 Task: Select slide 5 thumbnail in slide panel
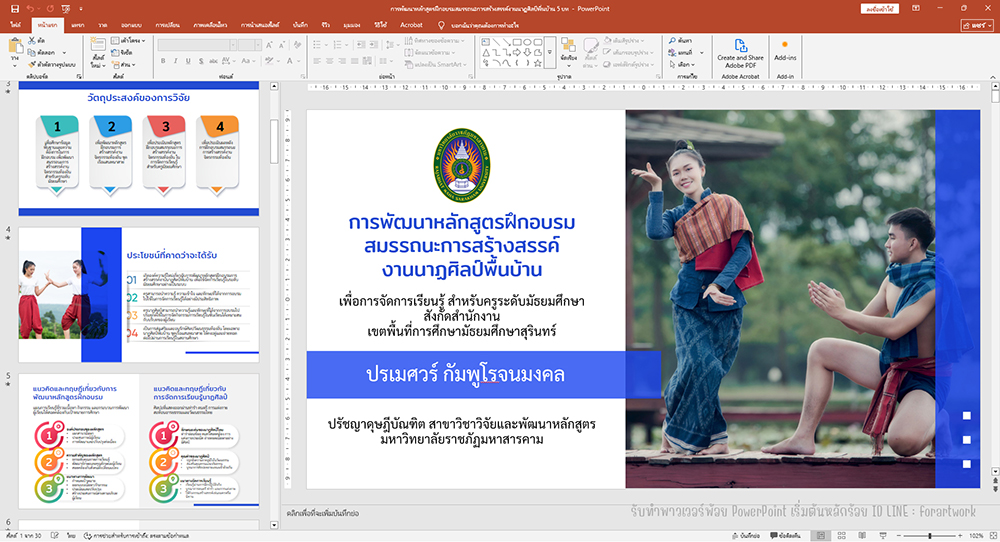click(x=138, y=441)
